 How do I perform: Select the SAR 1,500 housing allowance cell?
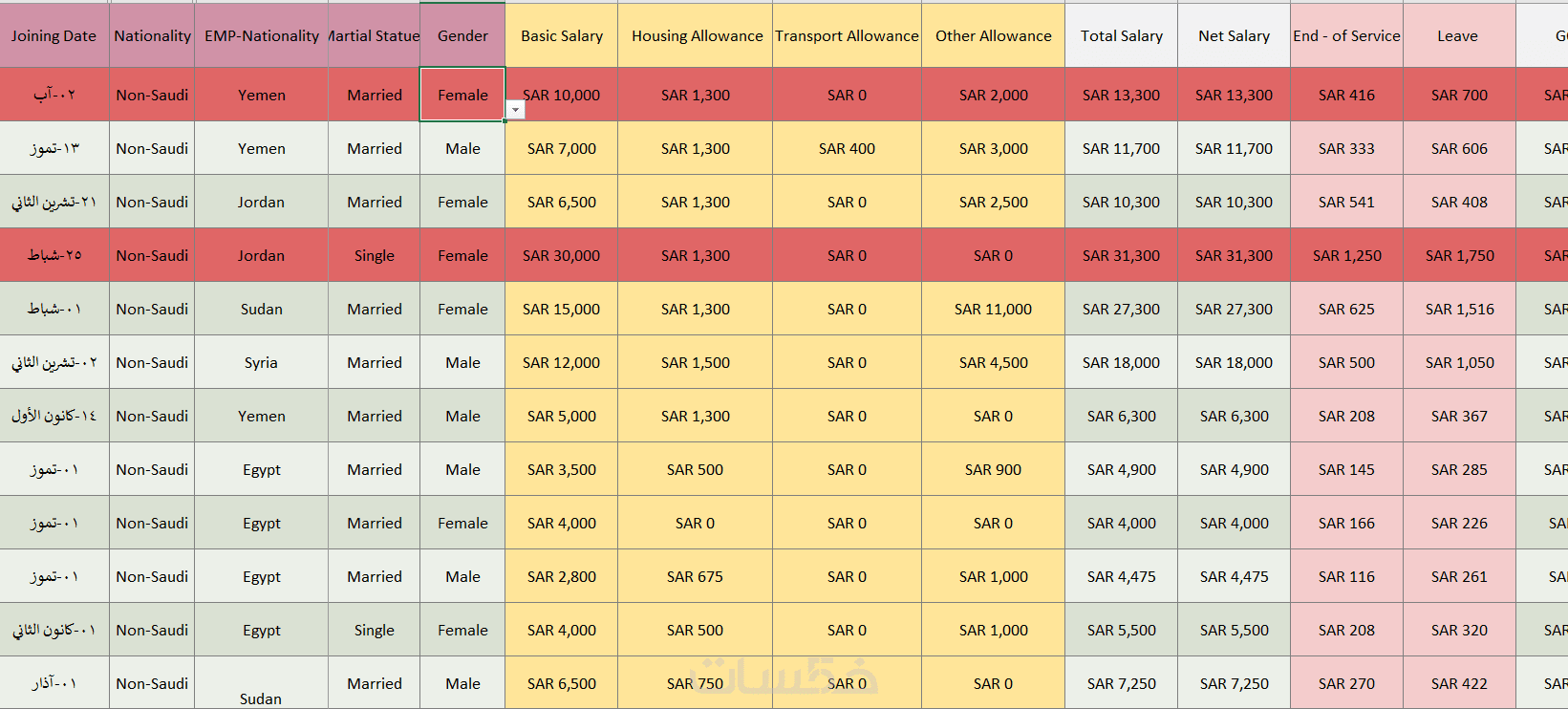click(695, 362)
